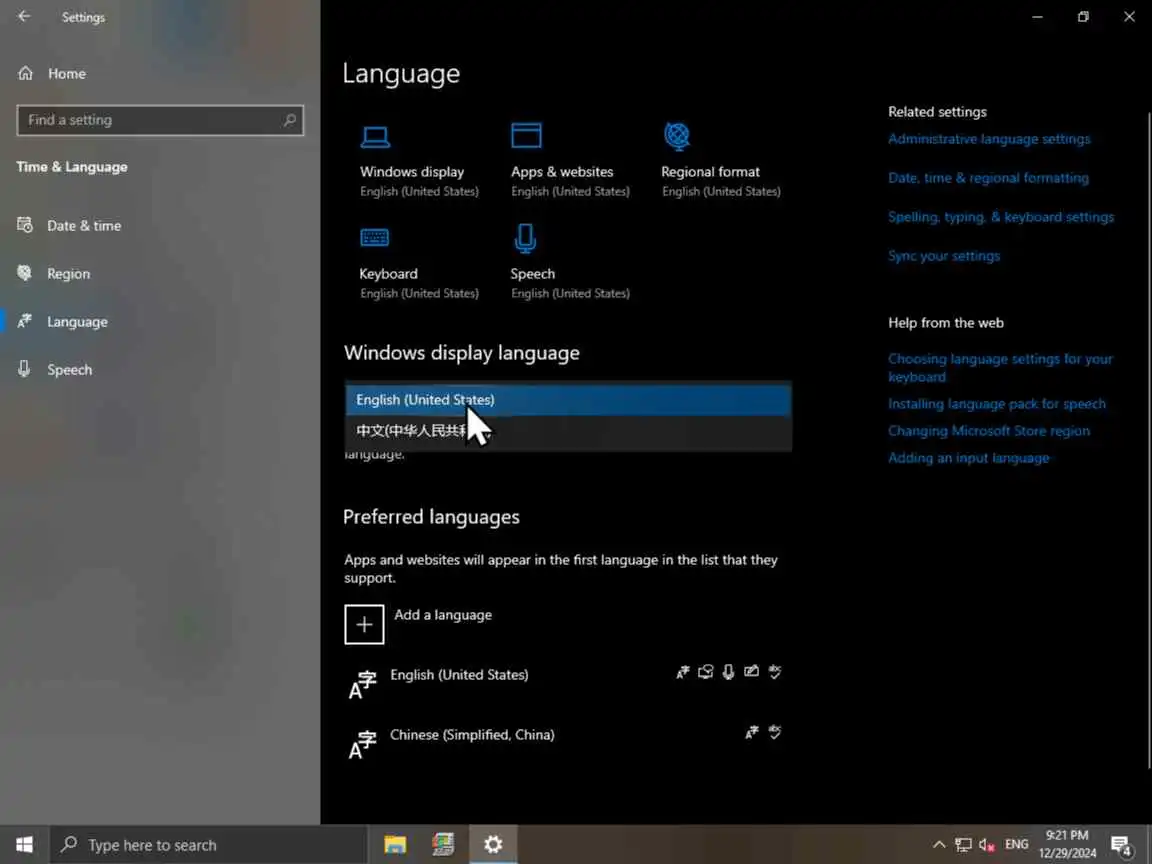Open the taskbar app next to File Explorer
The image size is (1152, 864).
click(x=443, y=845)
